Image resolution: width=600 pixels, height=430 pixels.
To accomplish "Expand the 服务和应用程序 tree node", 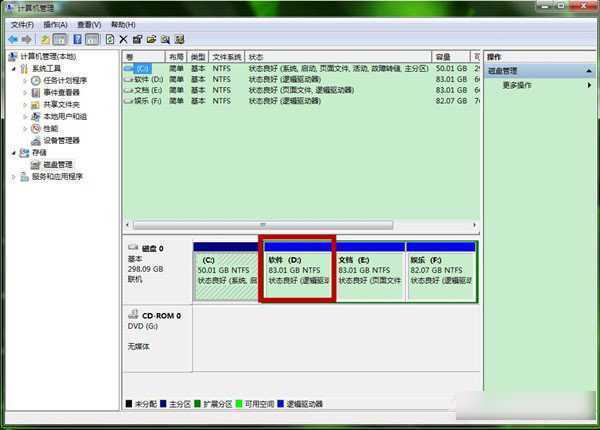I will pos(14,177).
